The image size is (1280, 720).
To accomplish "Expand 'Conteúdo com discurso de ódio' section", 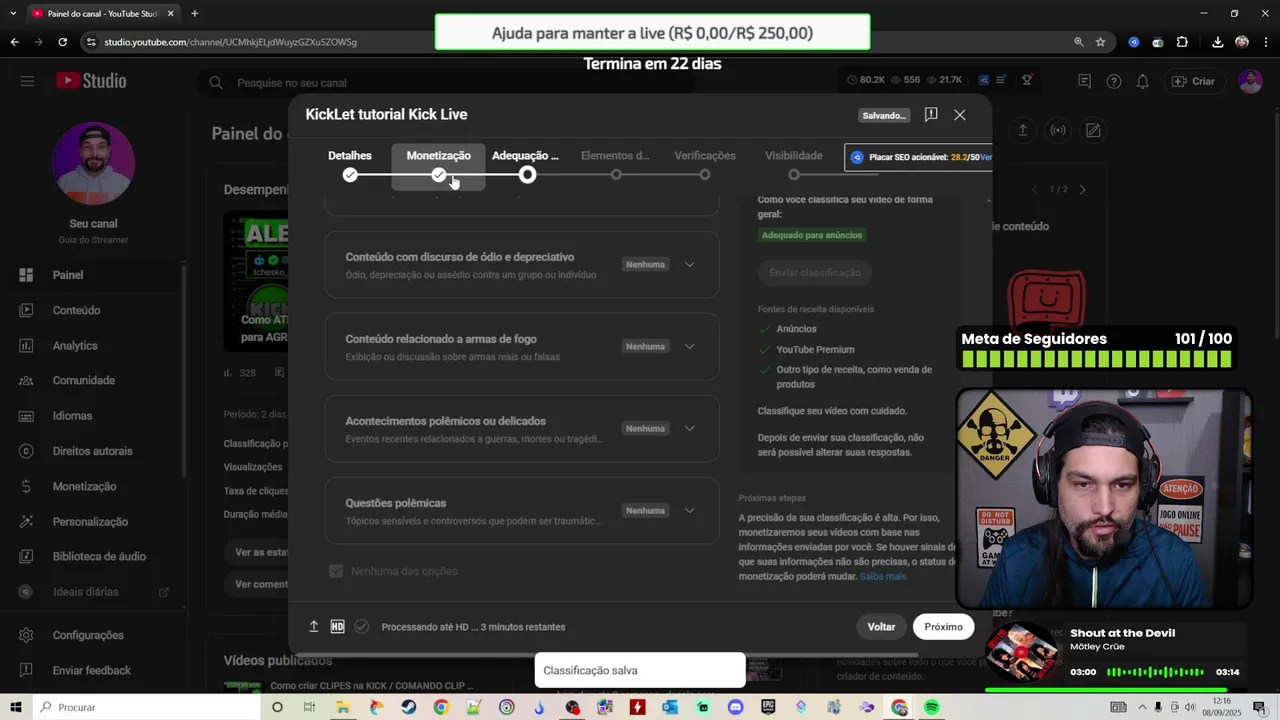I will click(689, 264).
